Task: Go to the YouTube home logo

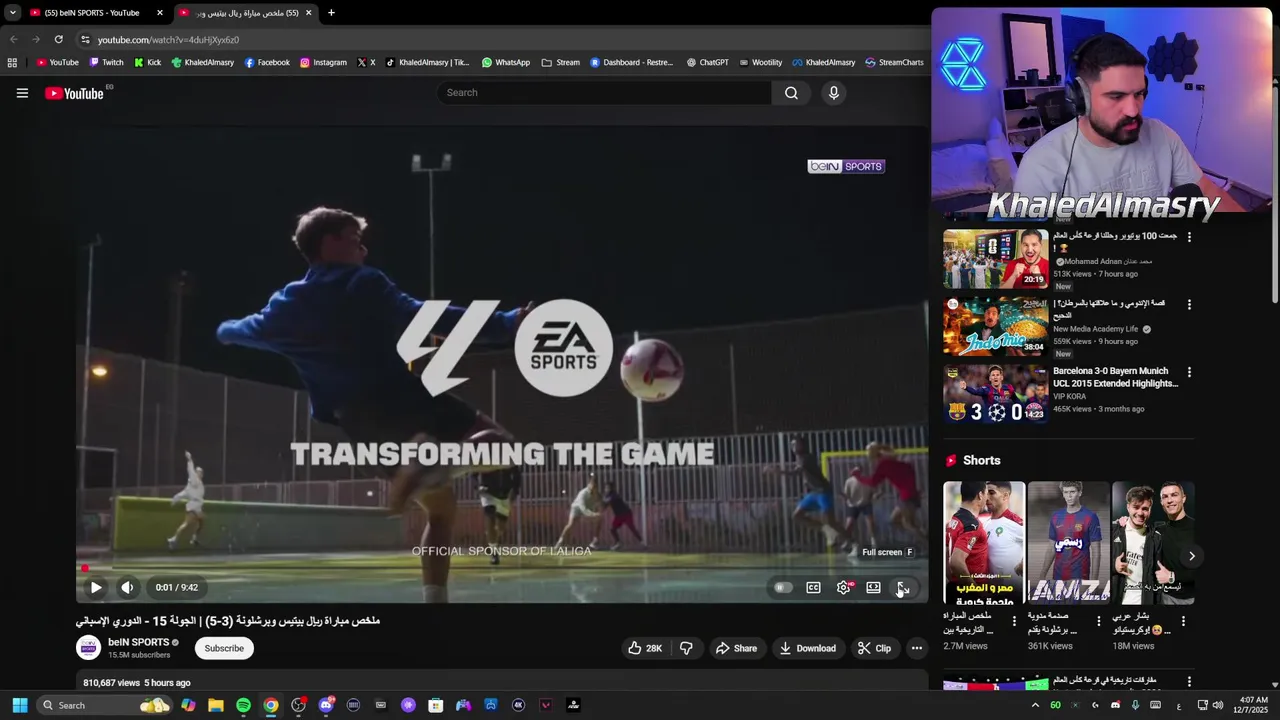Action: coord(74,93)
